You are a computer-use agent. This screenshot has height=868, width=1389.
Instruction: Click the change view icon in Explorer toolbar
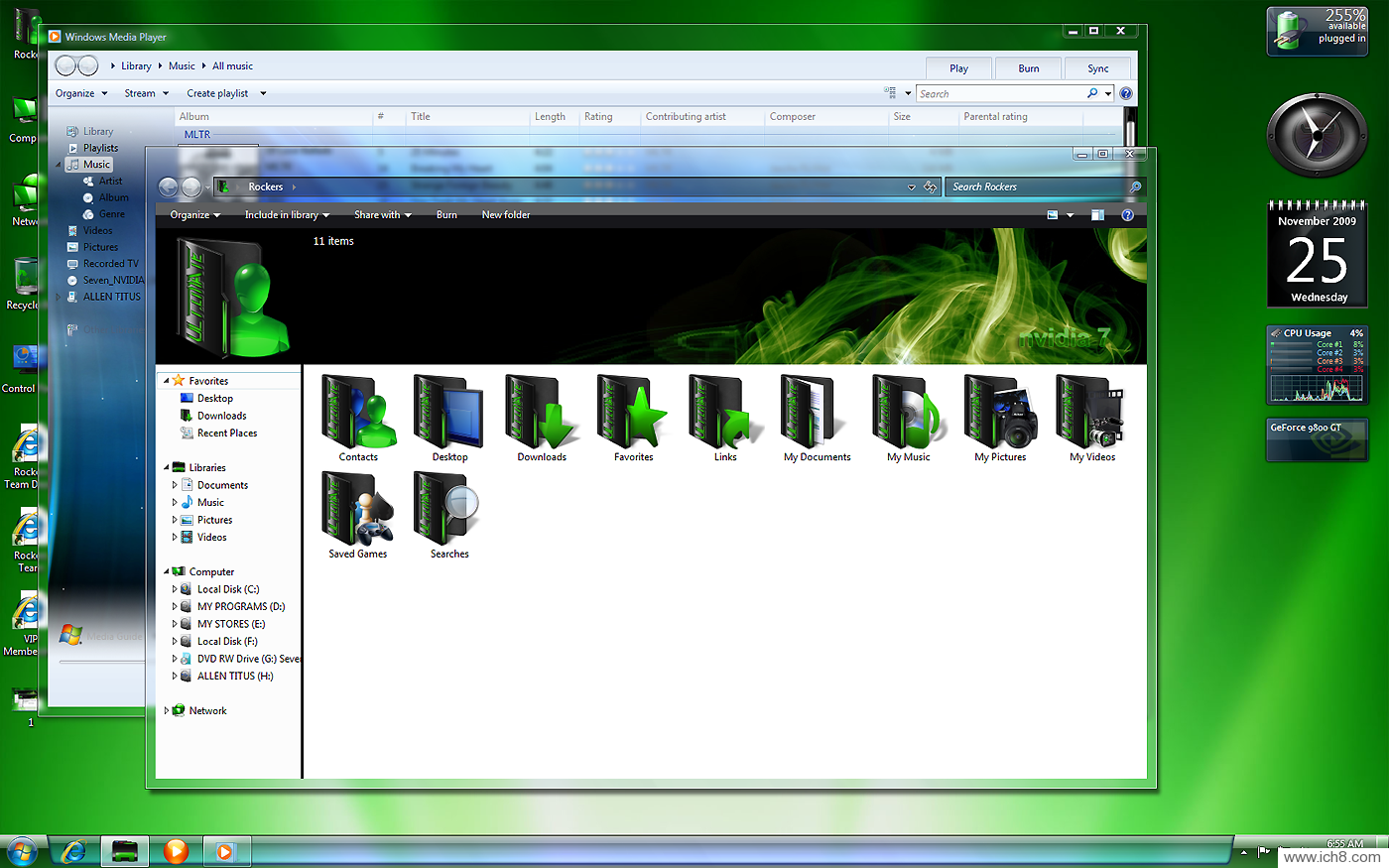click(x=1053, y=214)
